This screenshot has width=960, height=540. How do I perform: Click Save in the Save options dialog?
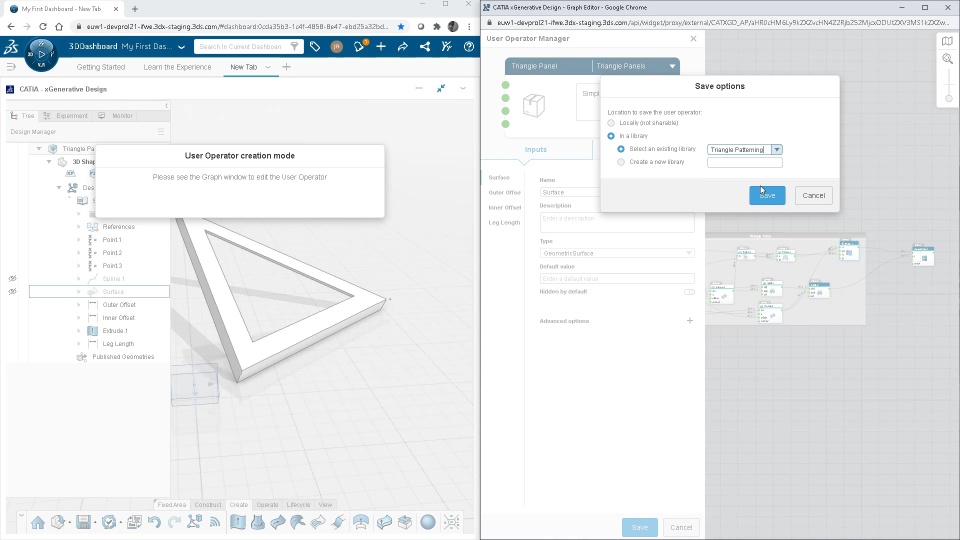pyautogui.click(x=767, y=195)
